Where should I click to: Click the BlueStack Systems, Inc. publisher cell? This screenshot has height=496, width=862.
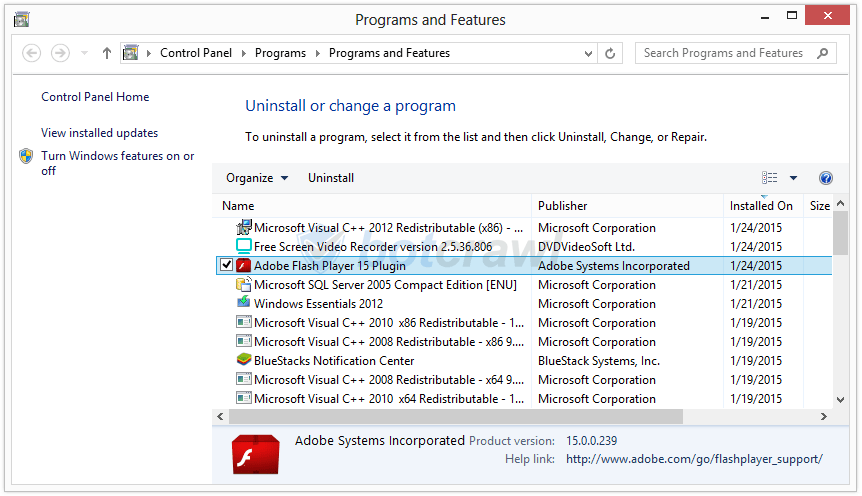coord(599,361)
